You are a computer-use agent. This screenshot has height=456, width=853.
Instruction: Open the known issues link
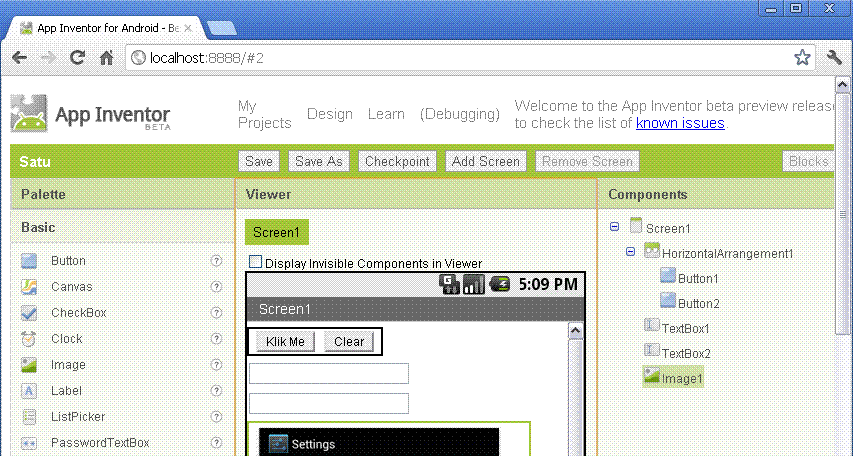[x=680, y=124]
